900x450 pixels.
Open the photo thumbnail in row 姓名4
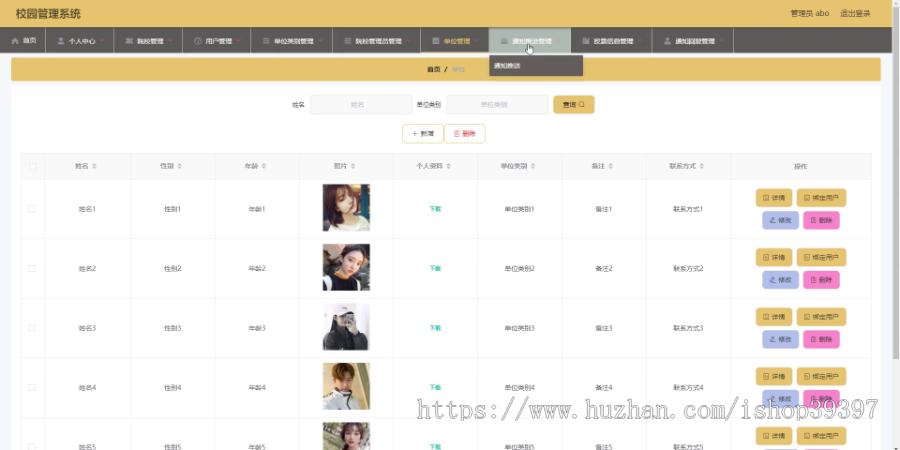click(346, 387)
